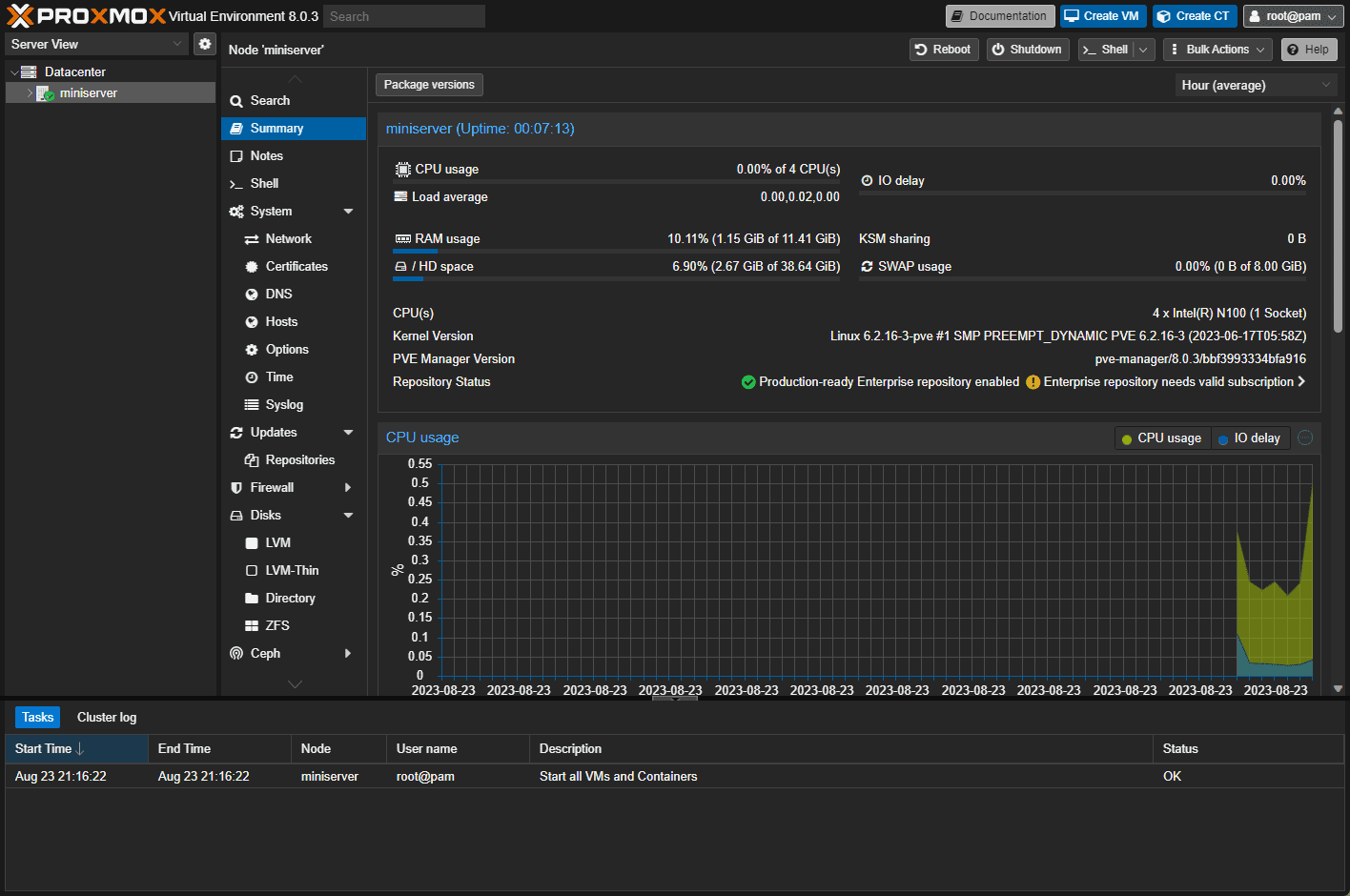Viewport: 1350px width, 896px height.
Task: Open the Repositories page
Action: [299, 460]
